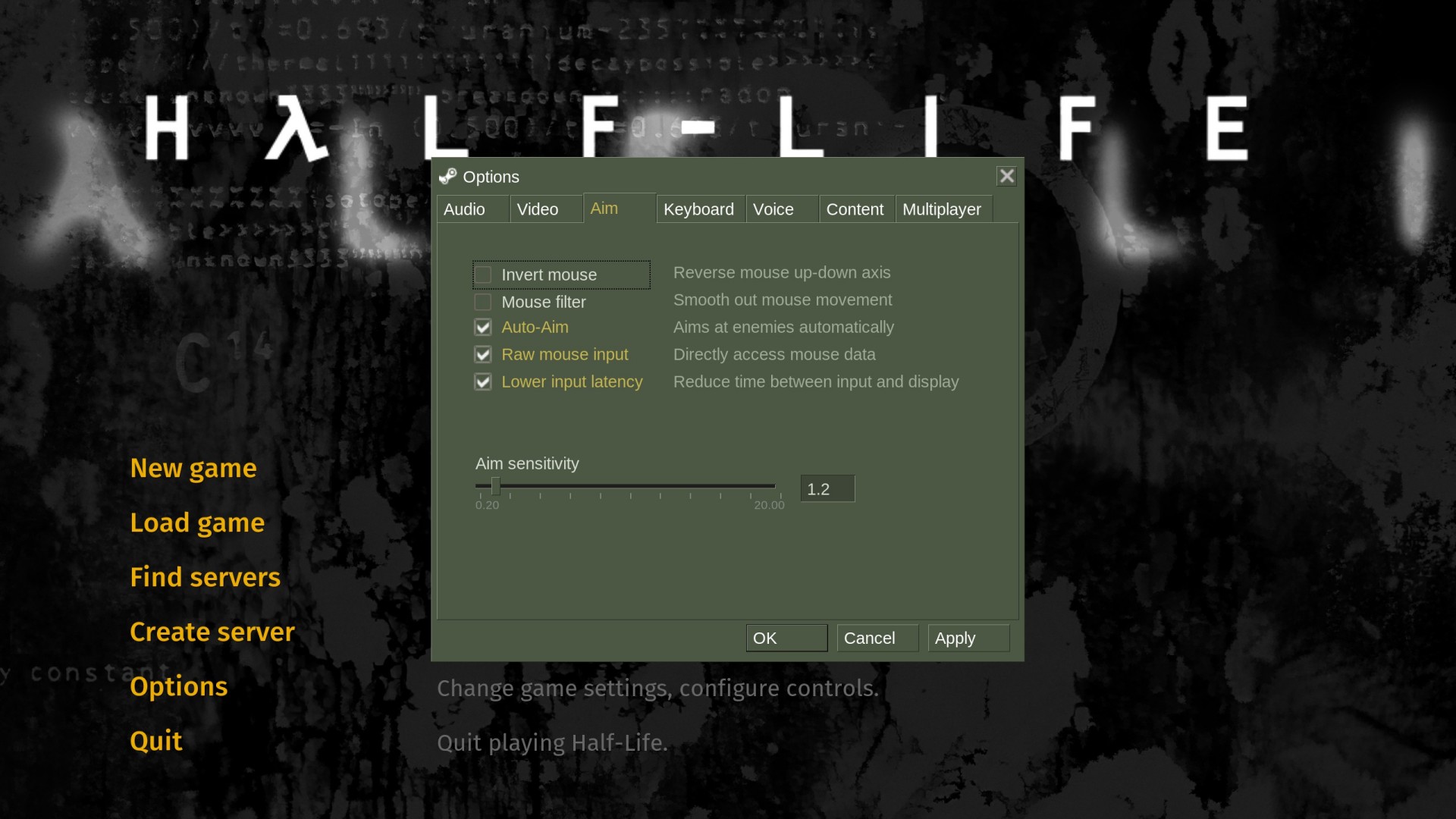
Task: Uncheck Raw mouse input
Action: [483, 354]
